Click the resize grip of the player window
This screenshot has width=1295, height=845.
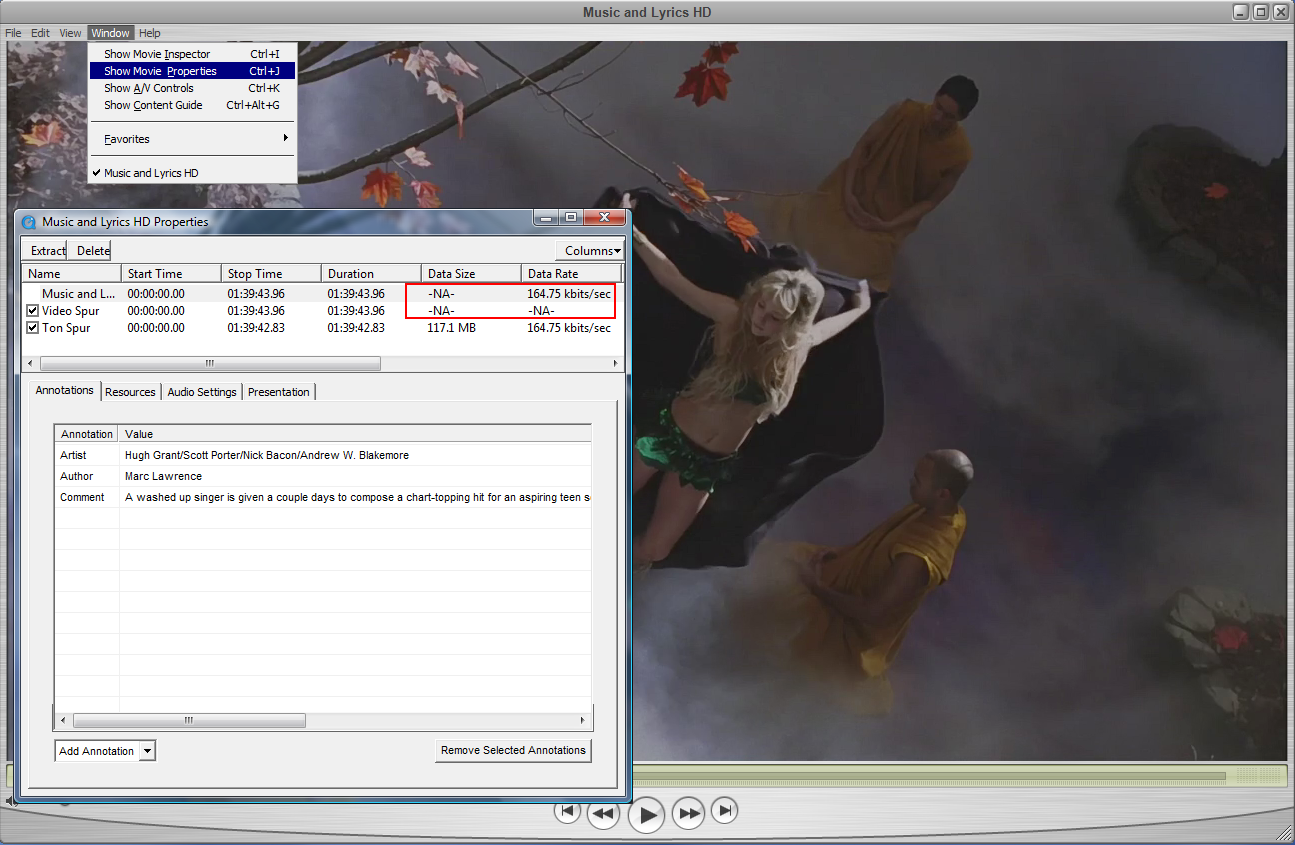(x=1284, y=834)
